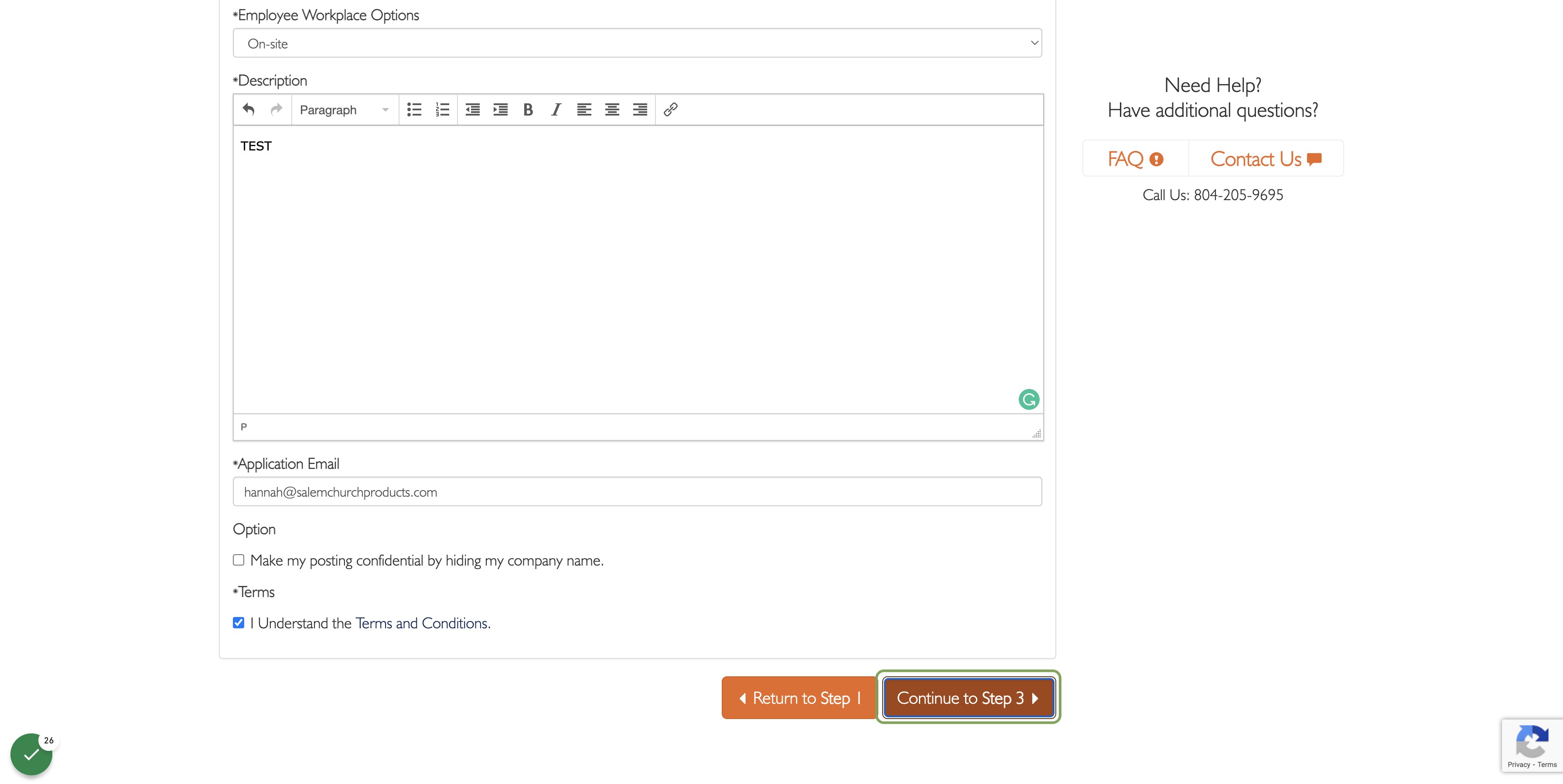The width and height of the screenshot is (1563, 784).
Task: Uncheck the Terms and Conditions agreement checkbox
Action: (x=239, y=623)
